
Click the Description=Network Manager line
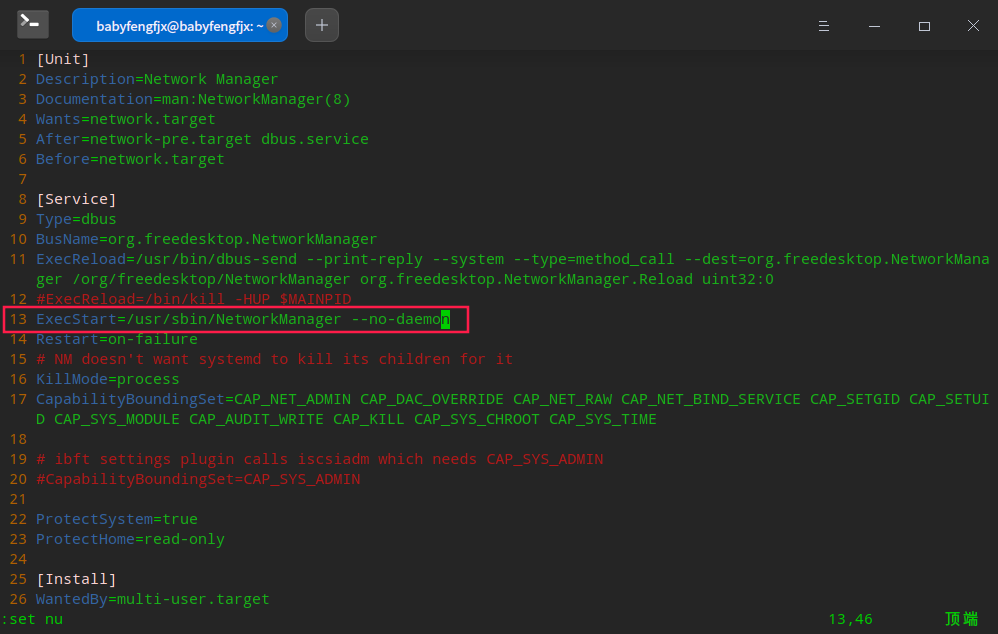[157, 80]
